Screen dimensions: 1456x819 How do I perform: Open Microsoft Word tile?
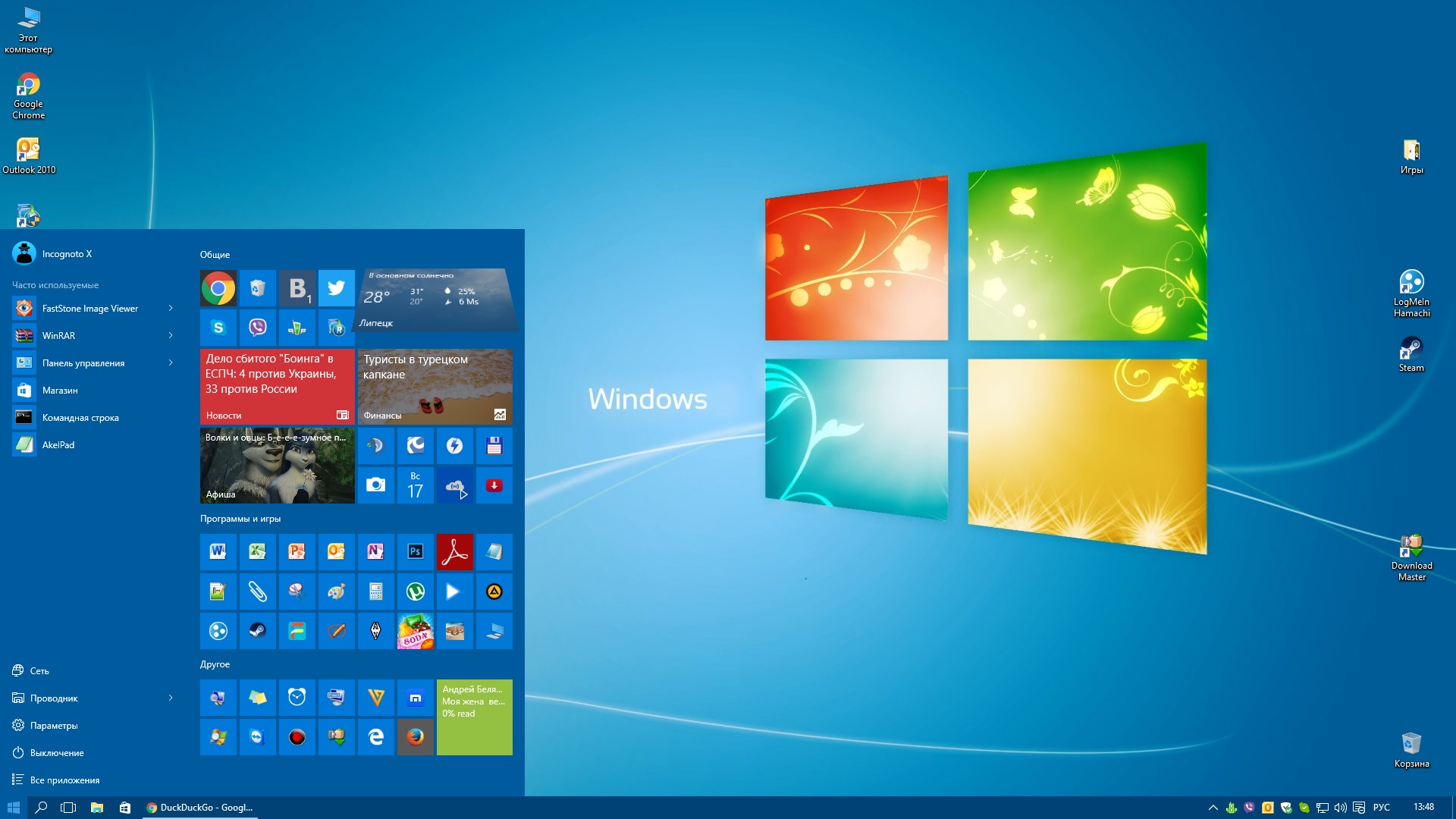pos(217,552)
